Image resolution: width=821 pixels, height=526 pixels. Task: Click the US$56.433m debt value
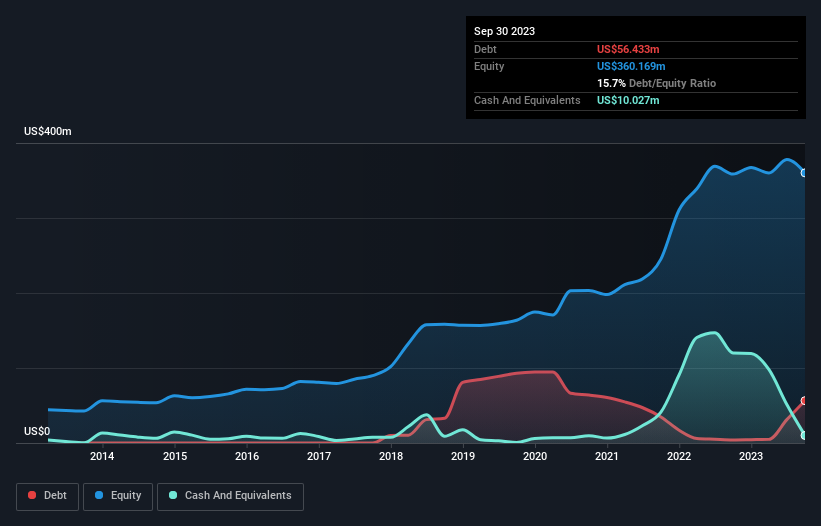point(628,49)
